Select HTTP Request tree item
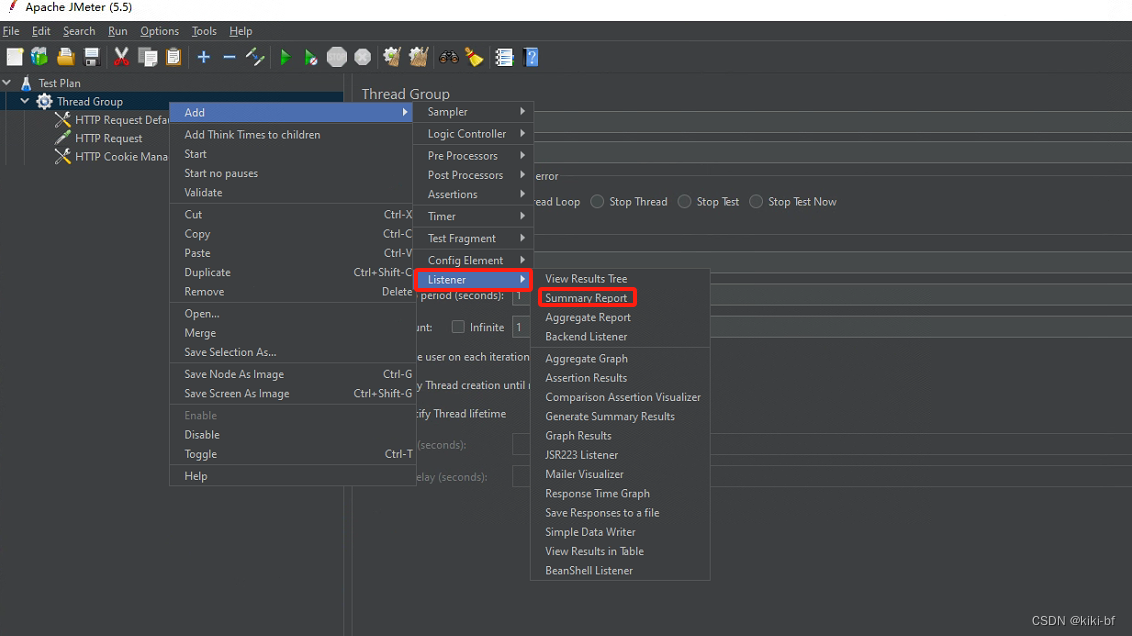 tap(108, 138)
